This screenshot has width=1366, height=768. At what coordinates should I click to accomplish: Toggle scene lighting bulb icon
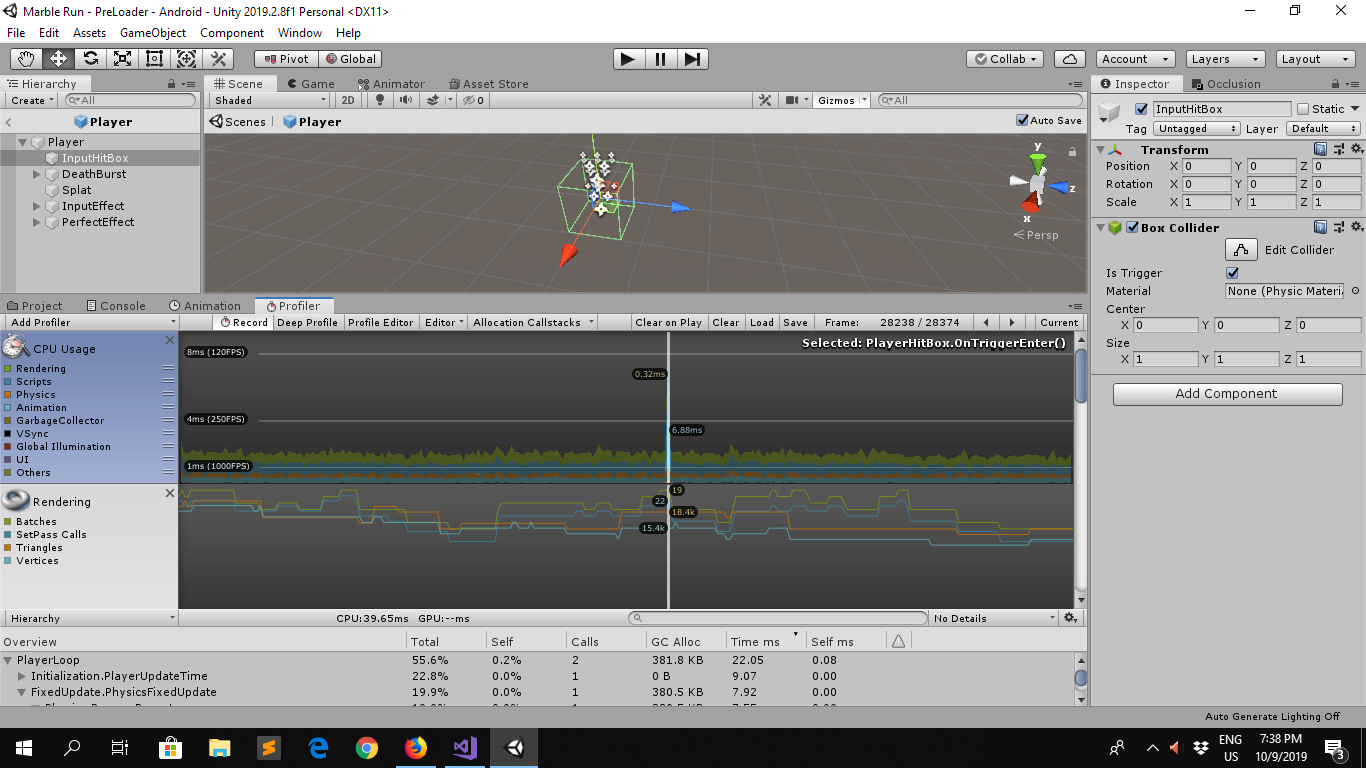point(380,100)
